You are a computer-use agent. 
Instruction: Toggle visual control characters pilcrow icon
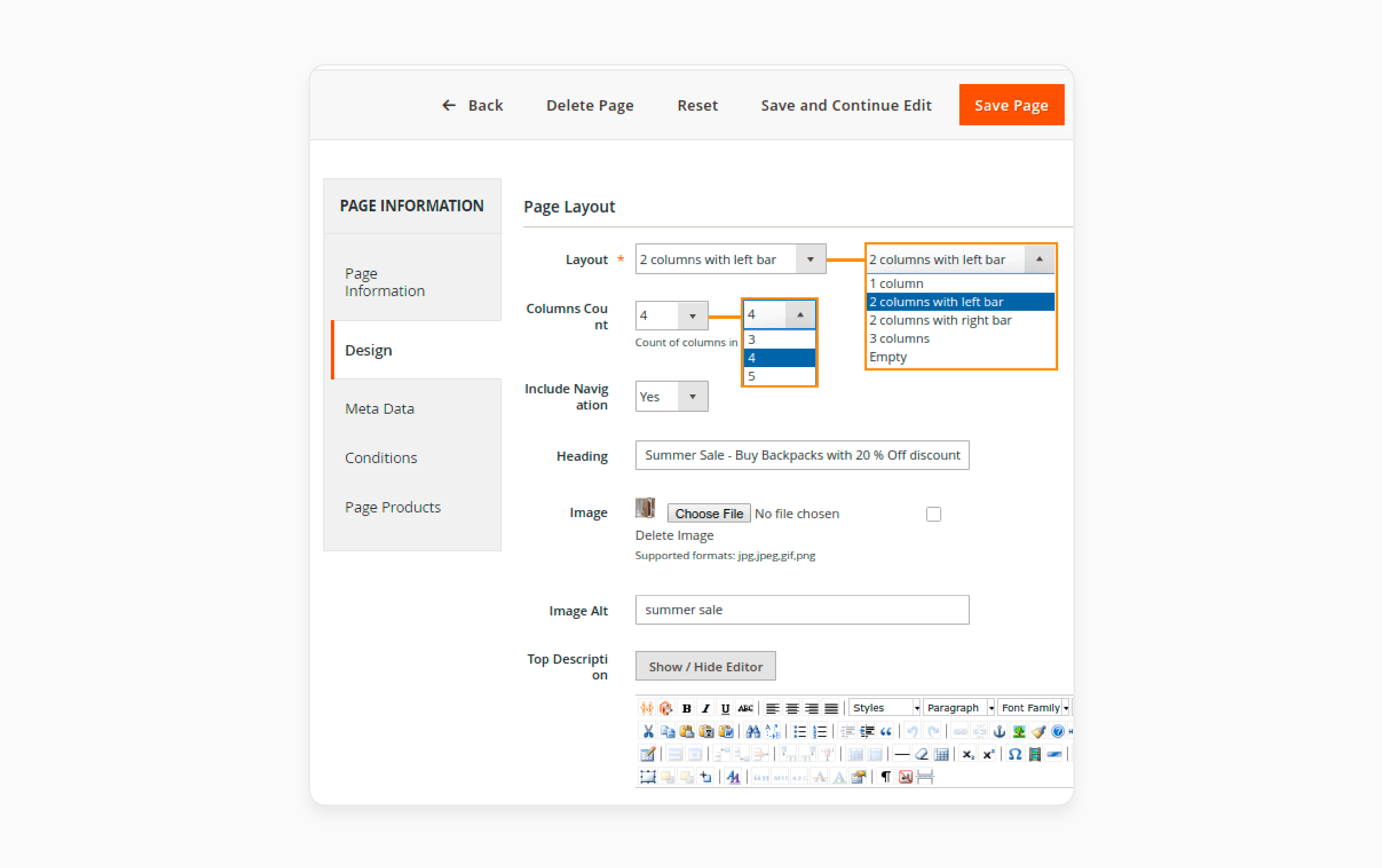(886, 777)
